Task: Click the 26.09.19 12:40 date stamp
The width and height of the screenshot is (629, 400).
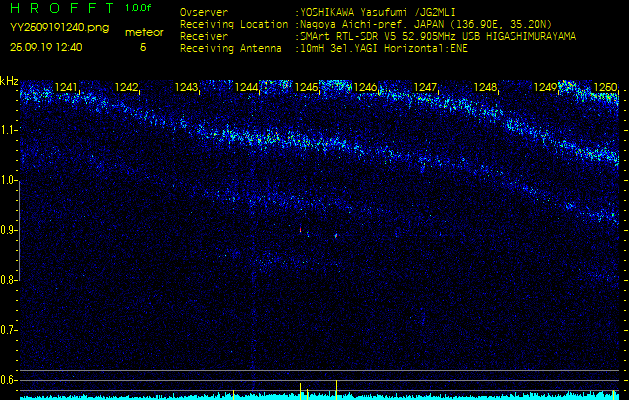Action: point(46,46)
